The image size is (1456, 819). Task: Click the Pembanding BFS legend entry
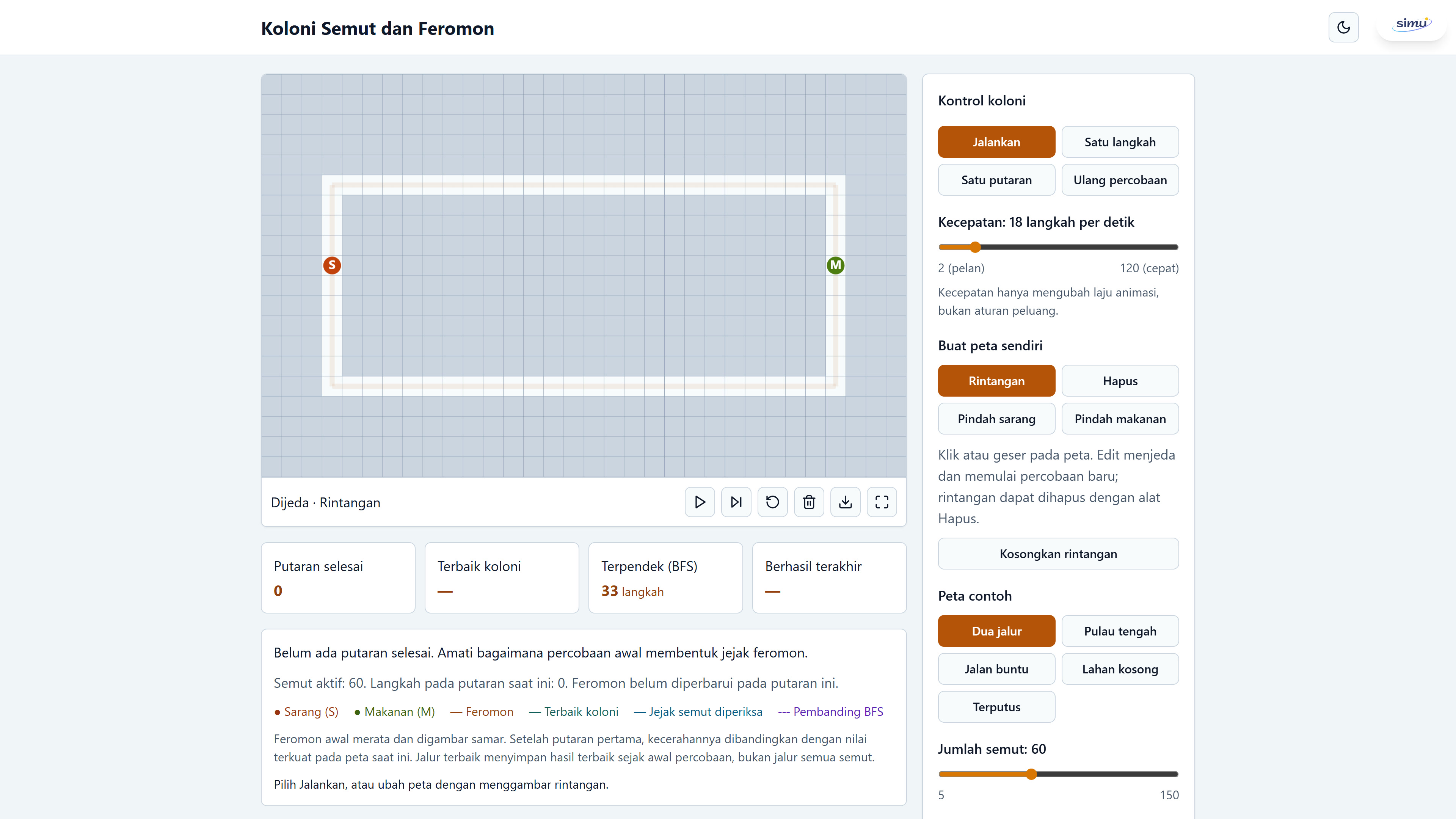click(830, 712)
